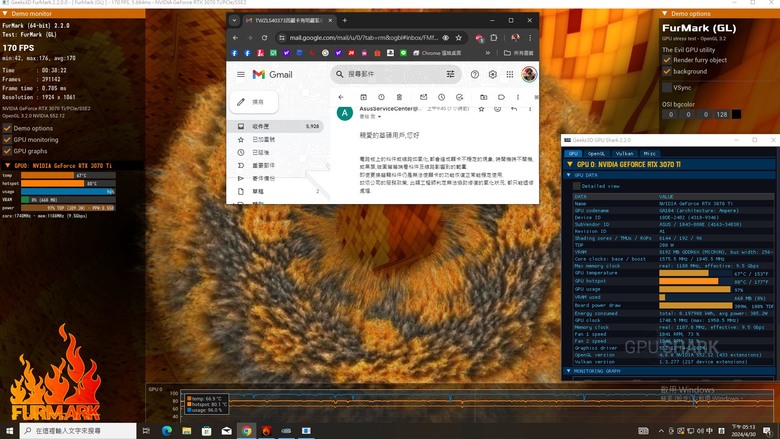
Task: Toggle Render furry object checkbox
Action: [667, 60]
